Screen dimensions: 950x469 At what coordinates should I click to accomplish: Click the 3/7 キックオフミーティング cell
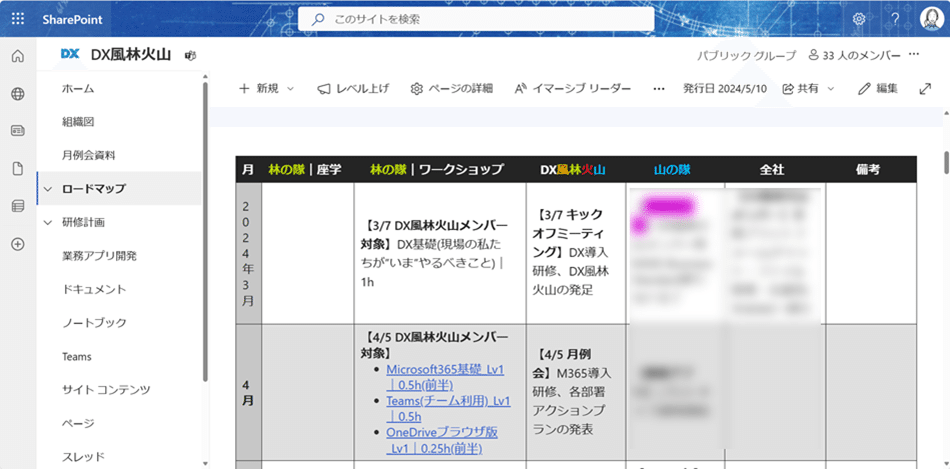click(576, 252)
